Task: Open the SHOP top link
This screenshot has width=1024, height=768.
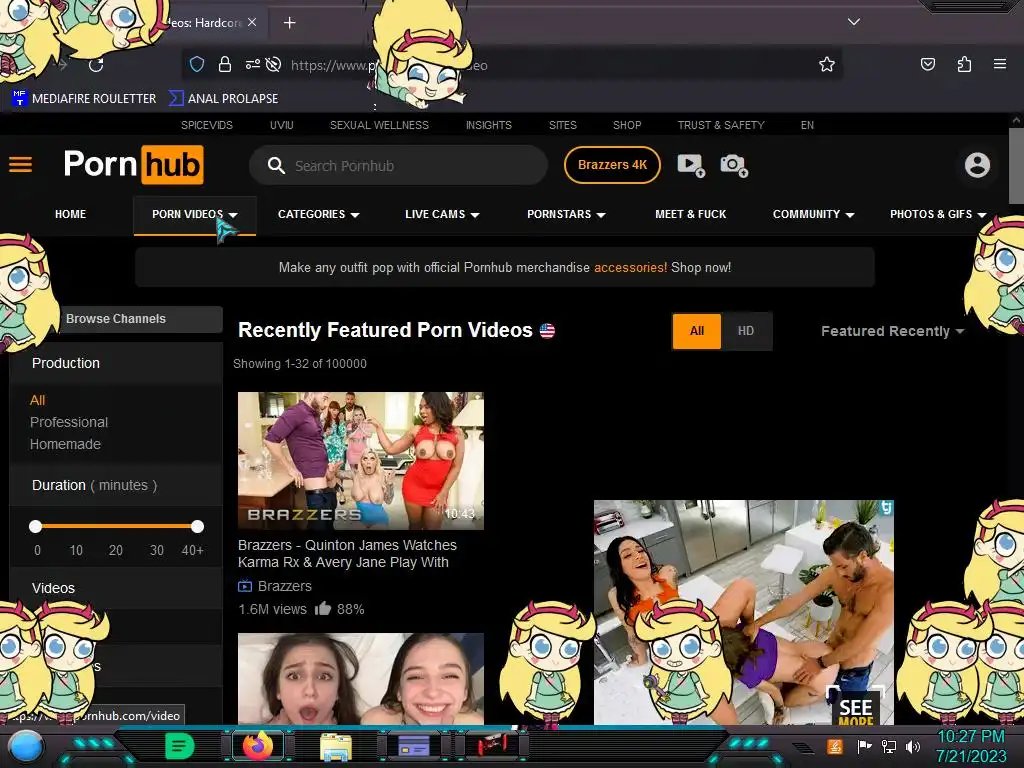Action: [x=626, y=125]
